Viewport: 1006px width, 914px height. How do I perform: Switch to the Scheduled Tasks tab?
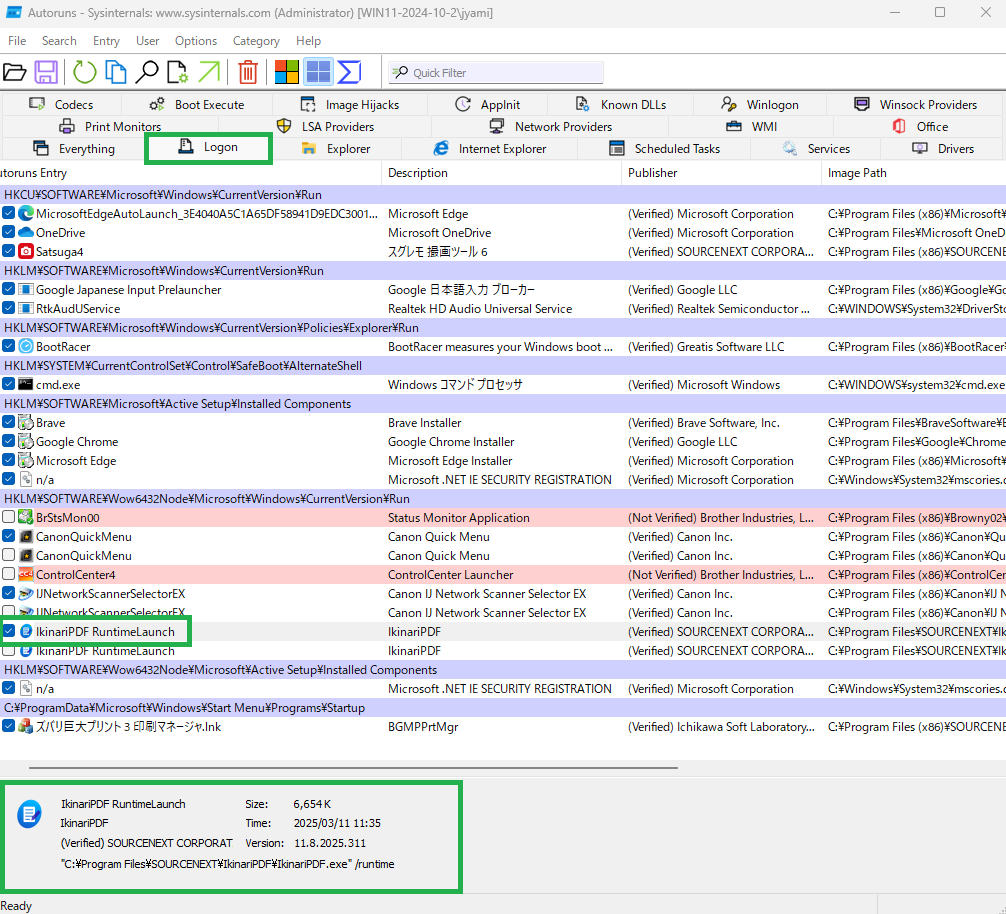click(x=664, y=149)
